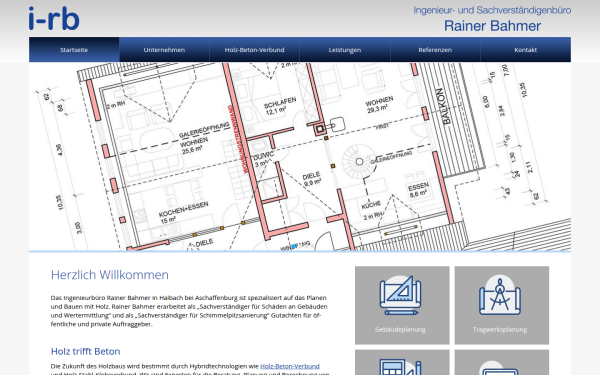Click the Herzlich Willkommen heading

click(x=110, y=275)
